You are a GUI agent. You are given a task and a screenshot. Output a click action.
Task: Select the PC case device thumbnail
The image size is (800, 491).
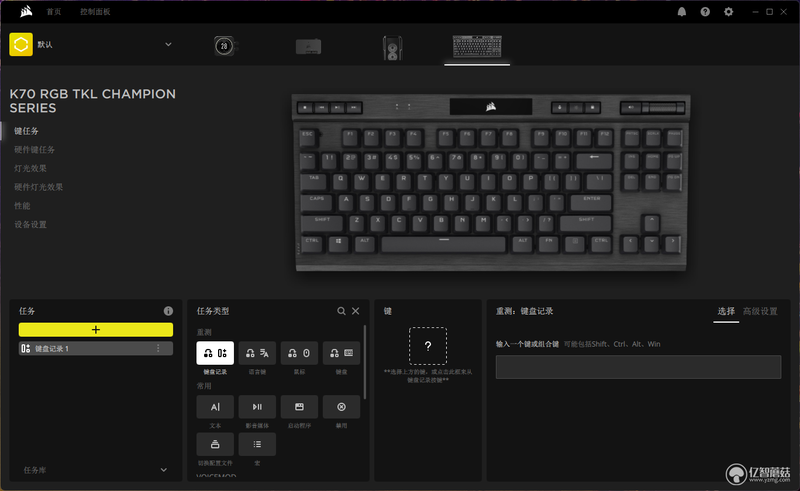tap(392, 47)
